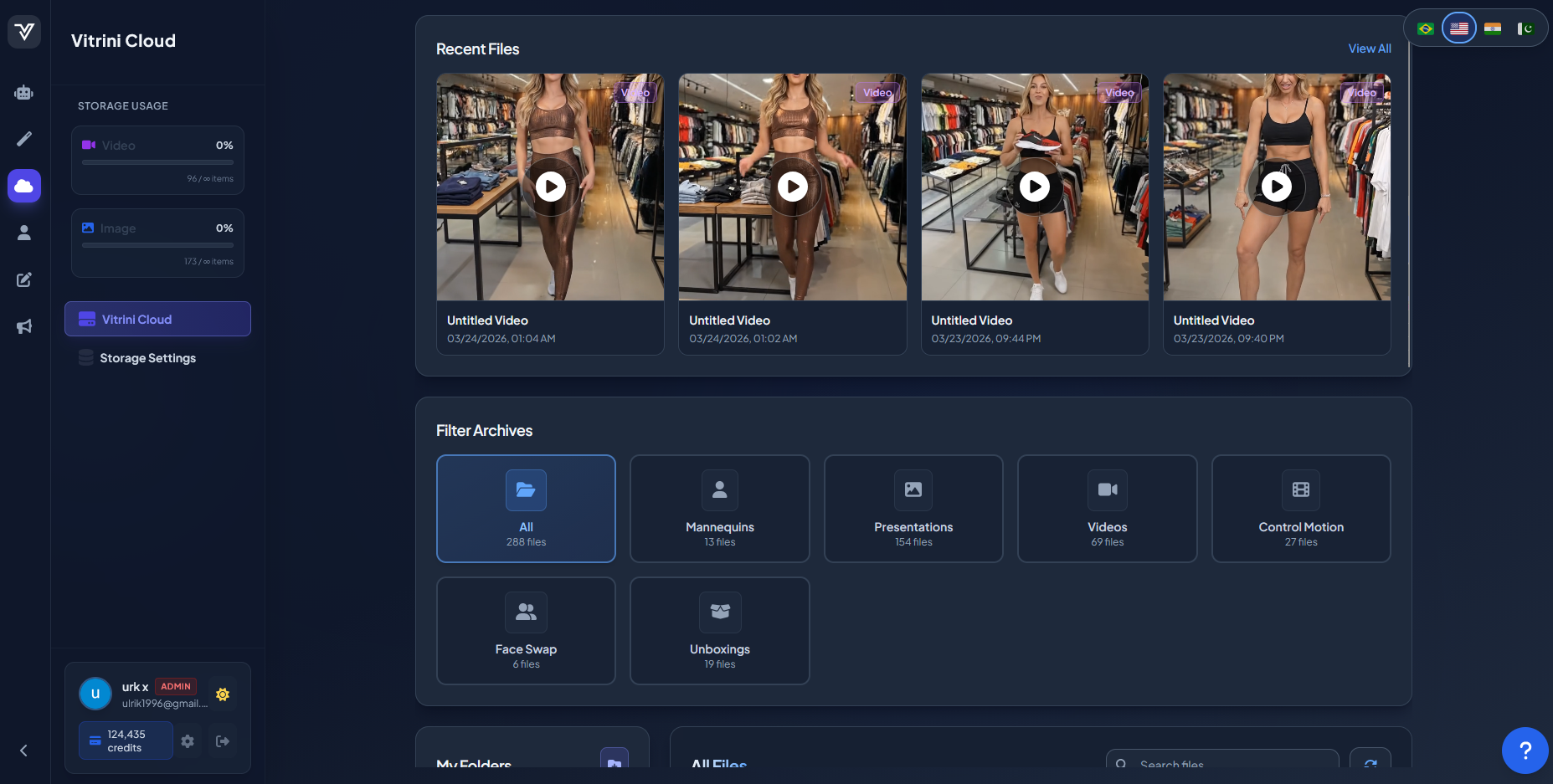Click the 01:04 AM Untitled Video title
This screenshot has height=784, width=1553.
pos(487,320)
